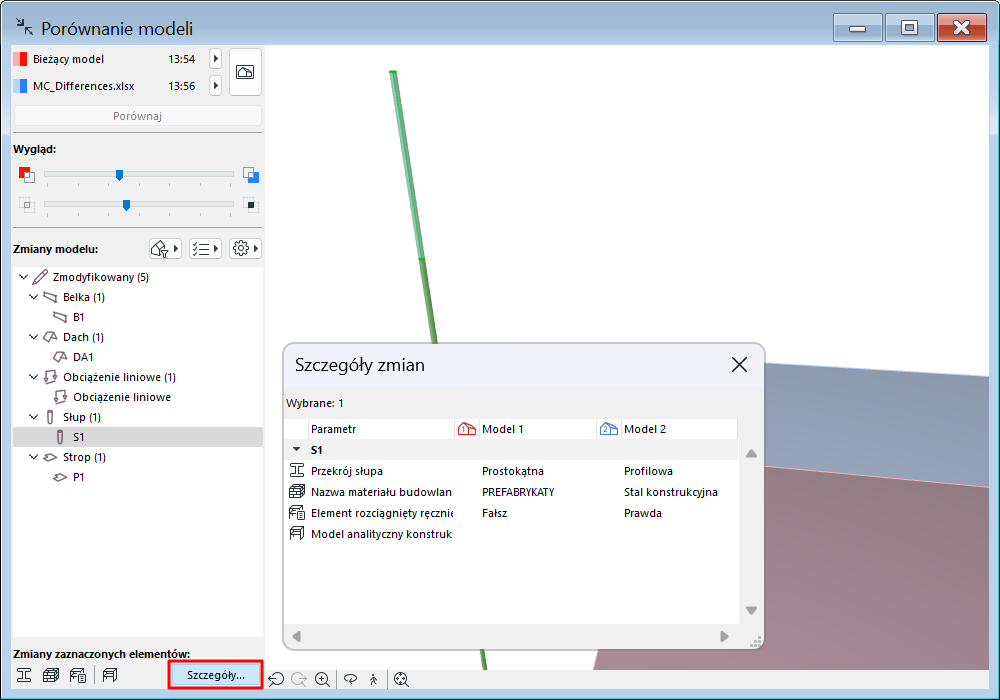Select Model analityczny konstruk row
This screenshot has width=1000, height=700.
(x=510, y=534)
